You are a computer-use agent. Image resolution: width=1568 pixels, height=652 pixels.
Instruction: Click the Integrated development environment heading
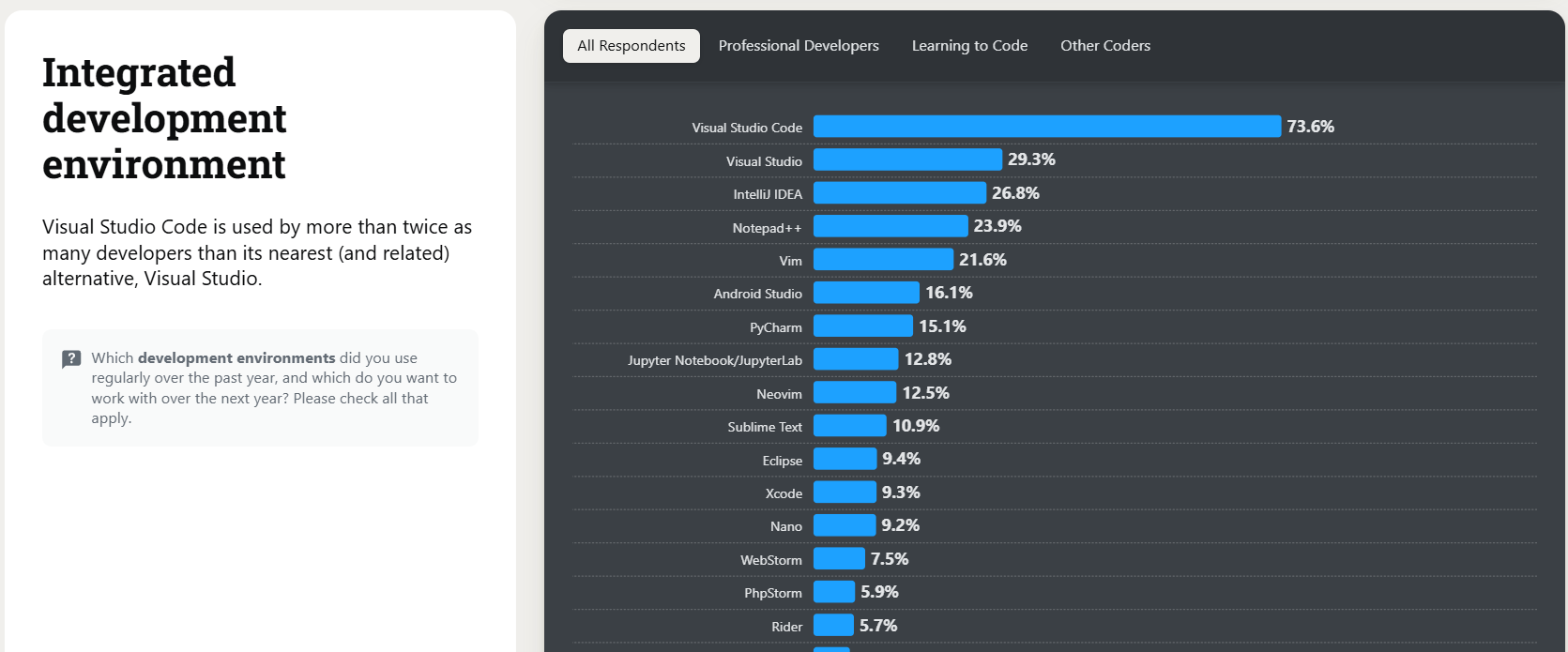tap(164, 118)
